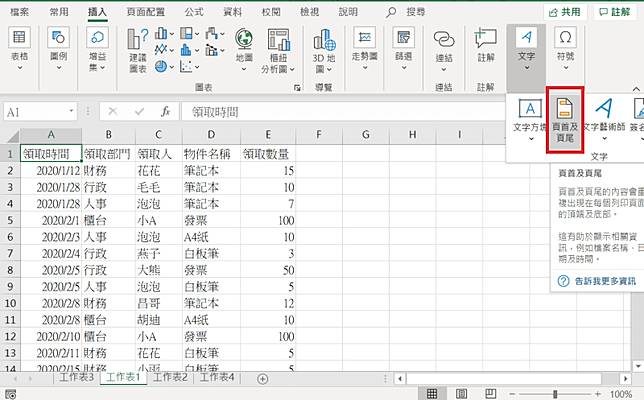Screen dimensions: 644x400
Task: Click the 文字方塊 text box icon
Action: tap(530, 109)
